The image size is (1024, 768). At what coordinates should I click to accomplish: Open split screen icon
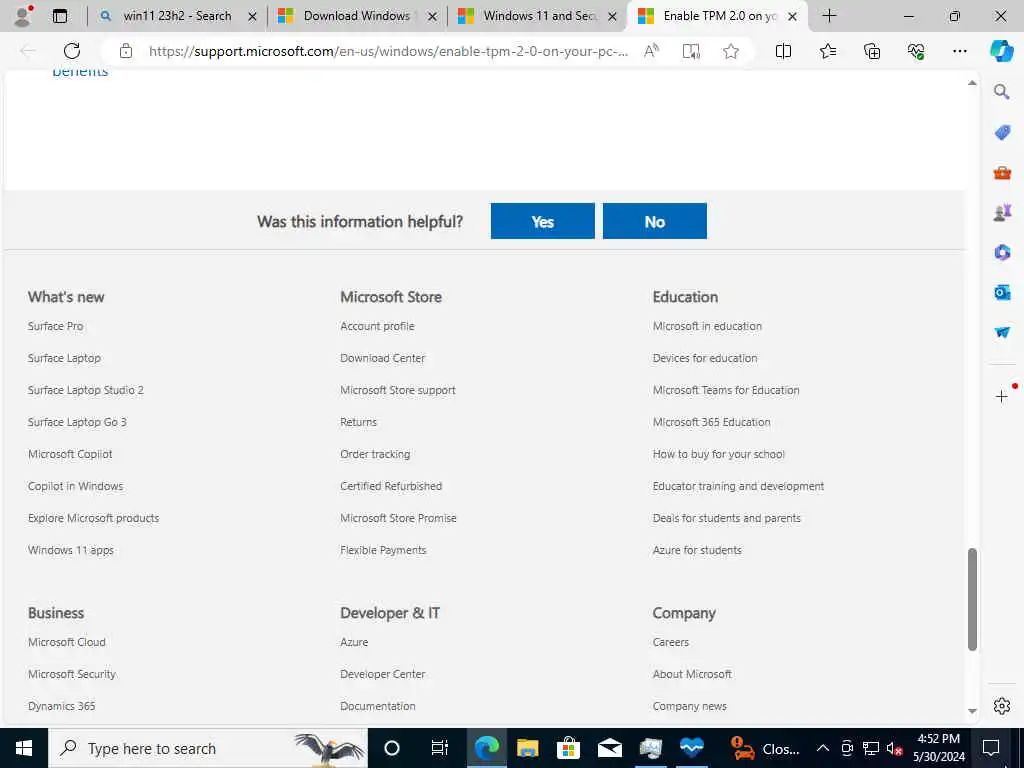tap(783, 51)
